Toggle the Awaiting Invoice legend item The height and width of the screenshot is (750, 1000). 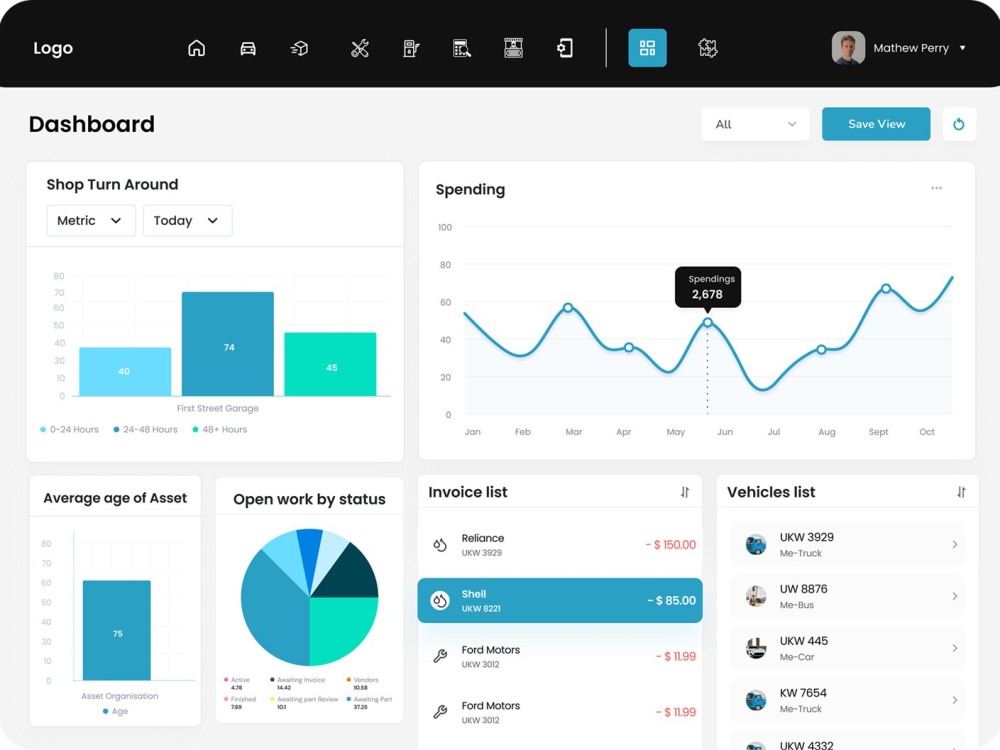tap(297, 683)
